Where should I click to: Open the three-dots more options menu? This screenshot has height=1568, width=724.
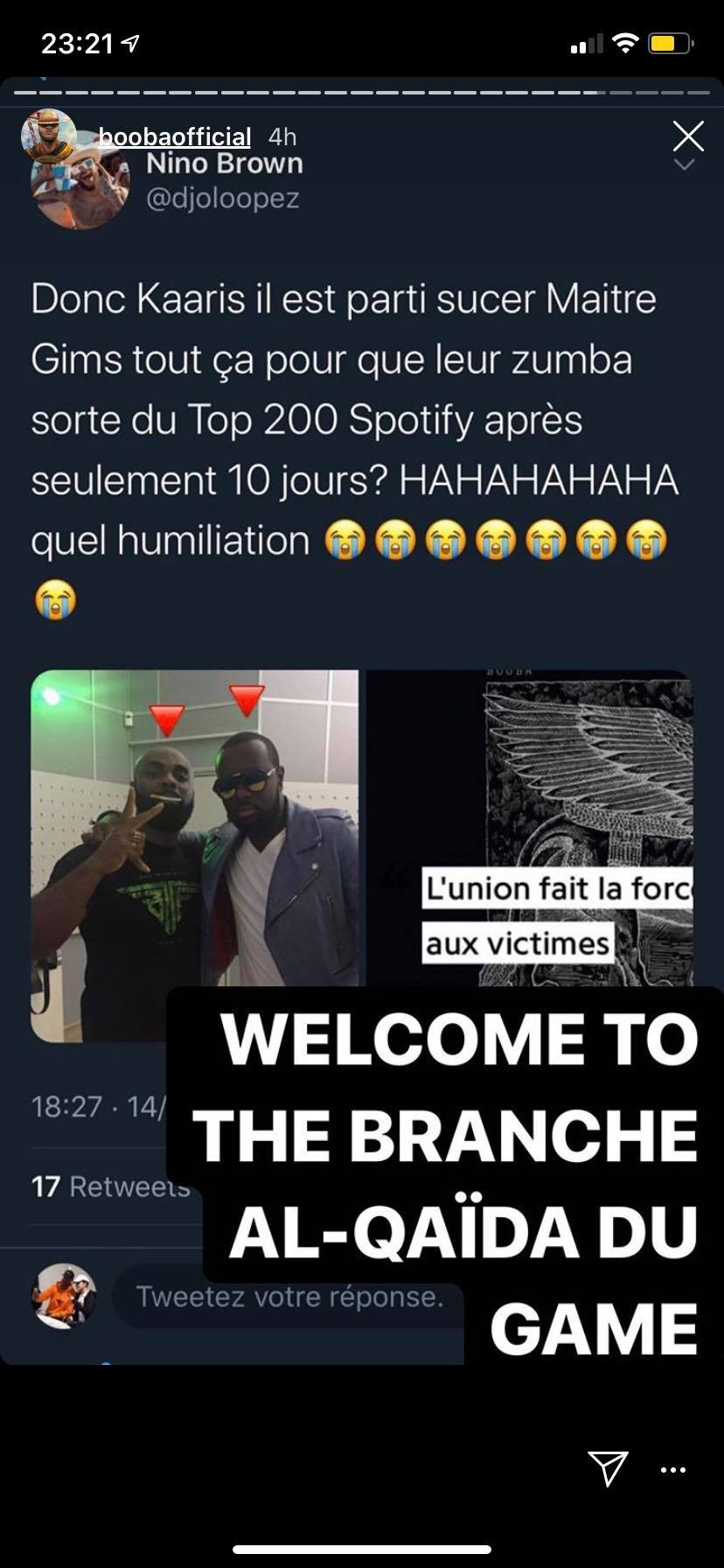click(x=673, y=1470)
